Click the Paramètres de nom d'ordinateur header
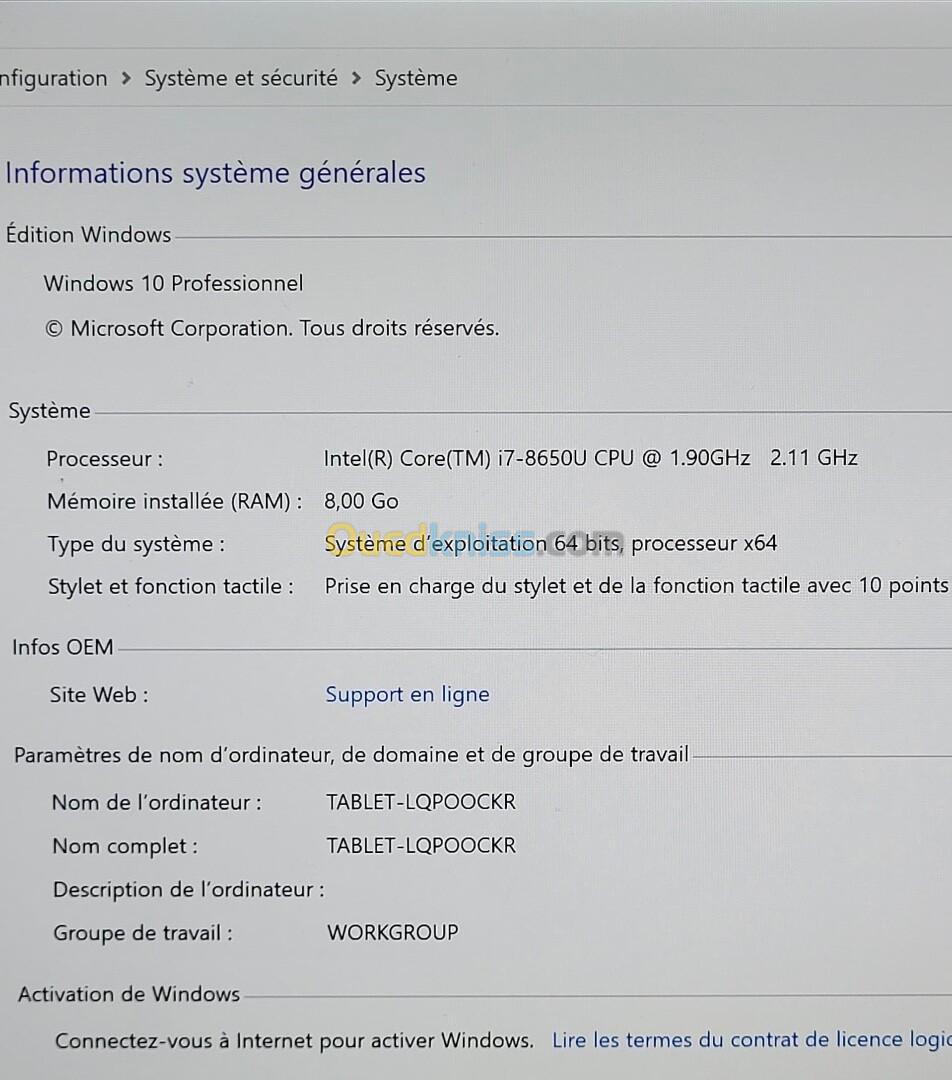 coord(351,755)
